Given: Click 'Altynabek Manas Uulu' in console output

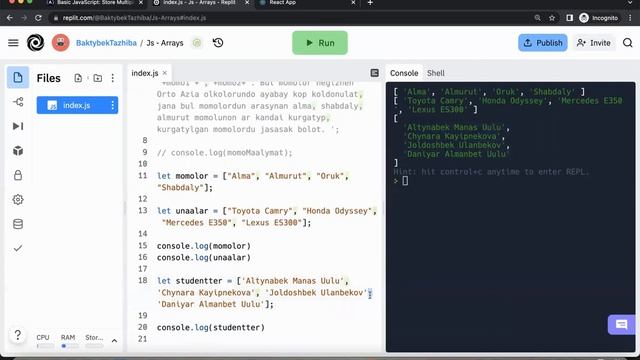Looking at the screenshot, I should pos(456,127).
